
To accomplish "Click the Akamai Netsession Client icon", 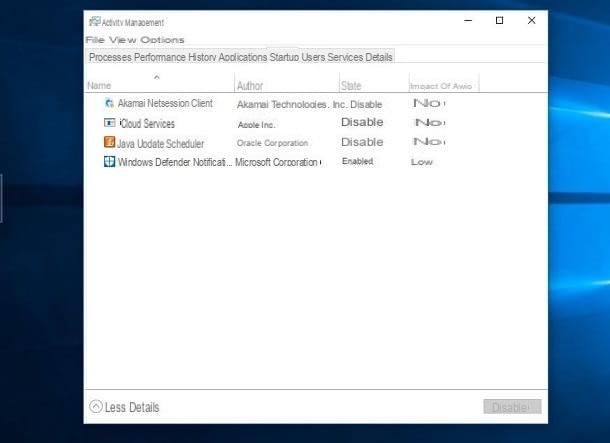I will pos(109,103).
